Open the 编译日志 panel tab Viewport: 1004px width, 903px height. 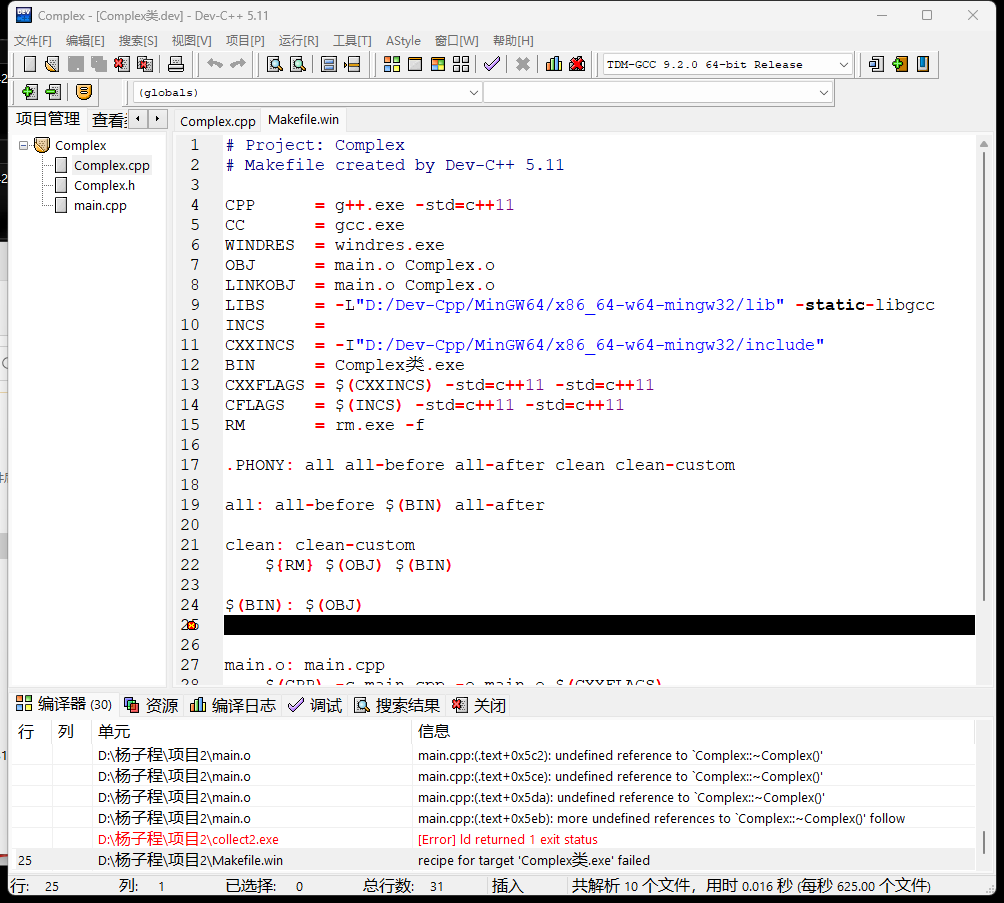point(233,705)
